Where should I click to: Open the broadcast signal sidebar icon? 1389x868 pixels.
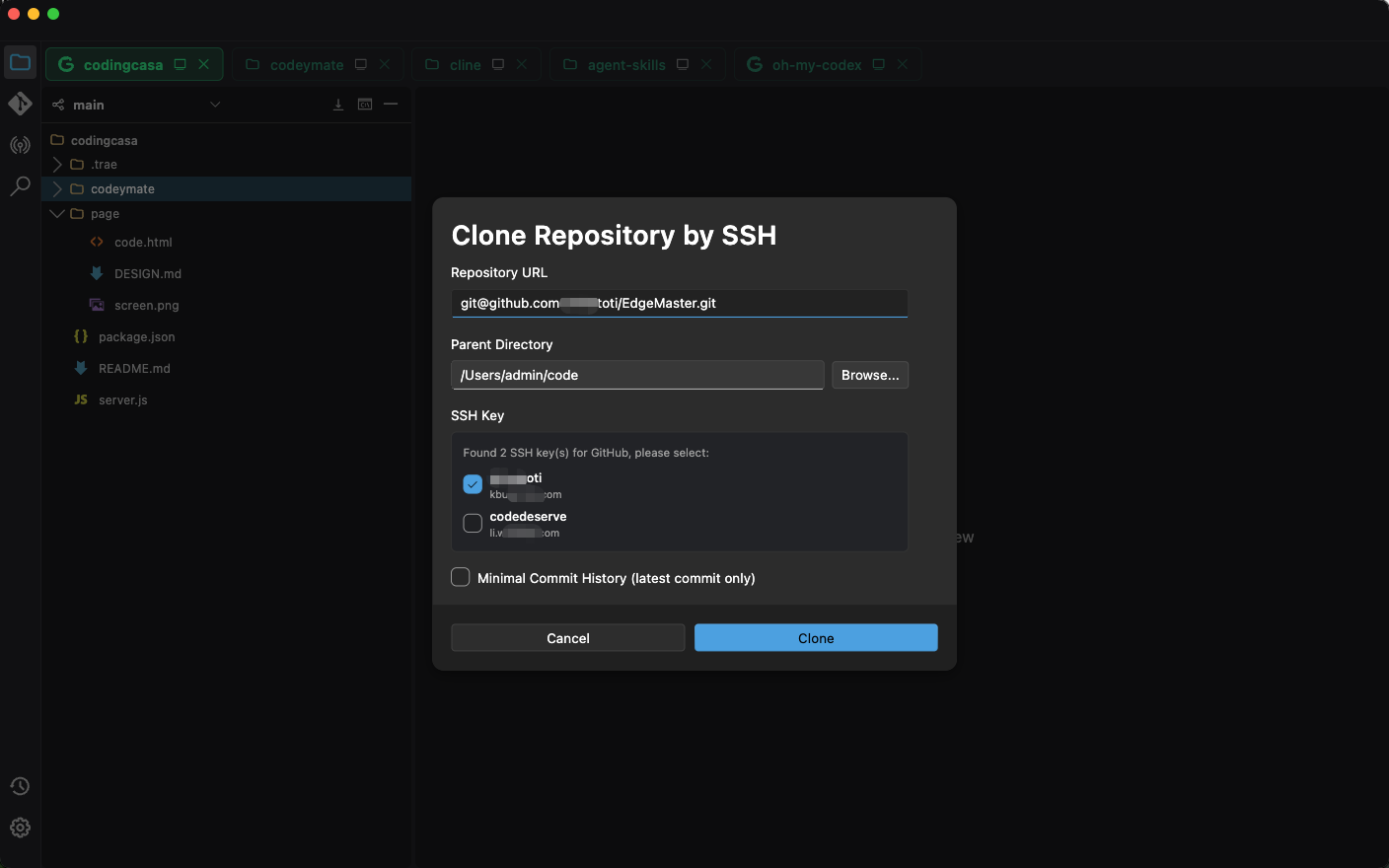20,145
